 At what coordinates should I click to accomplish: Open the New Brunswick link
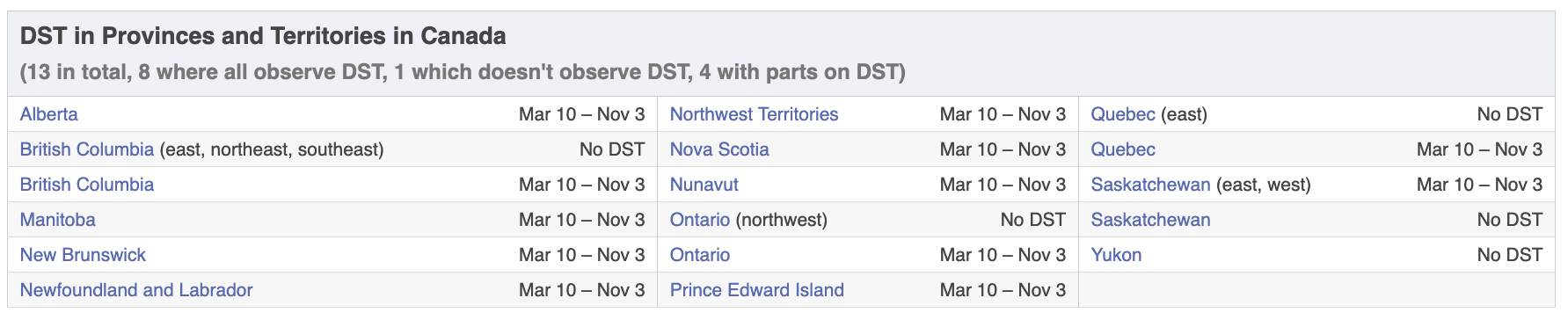tap(83, 255)
